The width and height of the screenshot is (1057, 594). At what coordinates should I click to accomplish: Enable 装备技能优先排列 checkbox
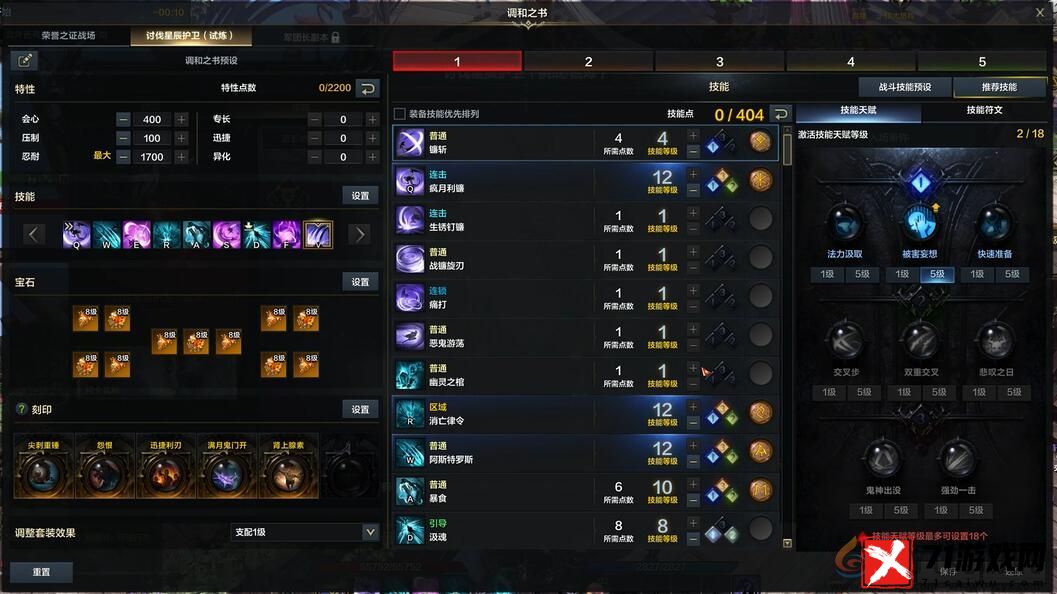400,114
